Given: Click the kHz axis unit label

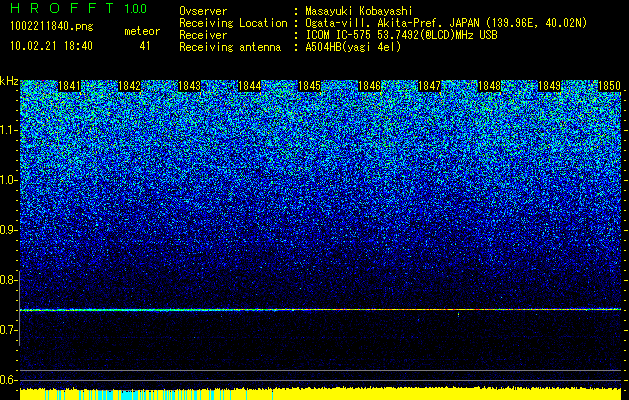Looking at the screenshot, I should coord(9,81).
